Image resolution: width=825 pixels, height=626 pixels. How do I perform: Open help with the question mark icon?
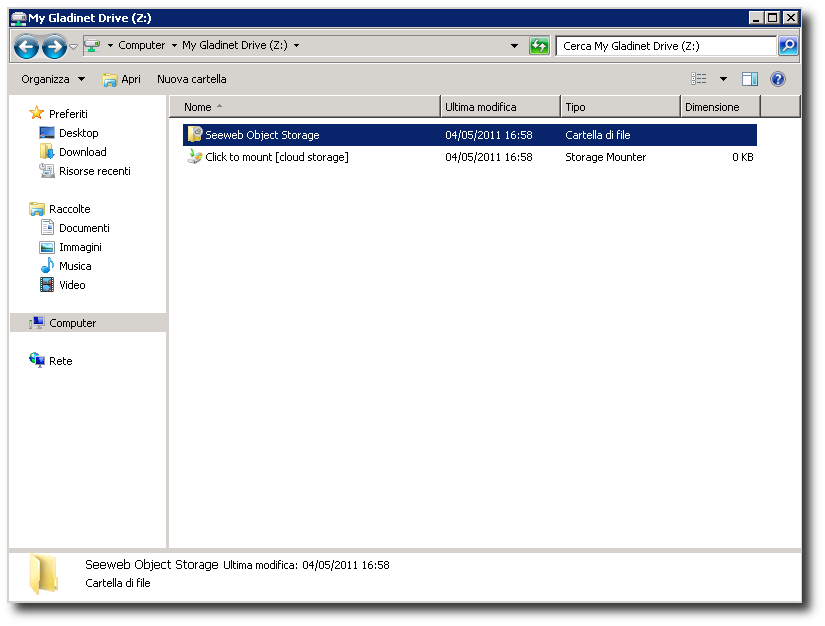(x=778, y=79)
